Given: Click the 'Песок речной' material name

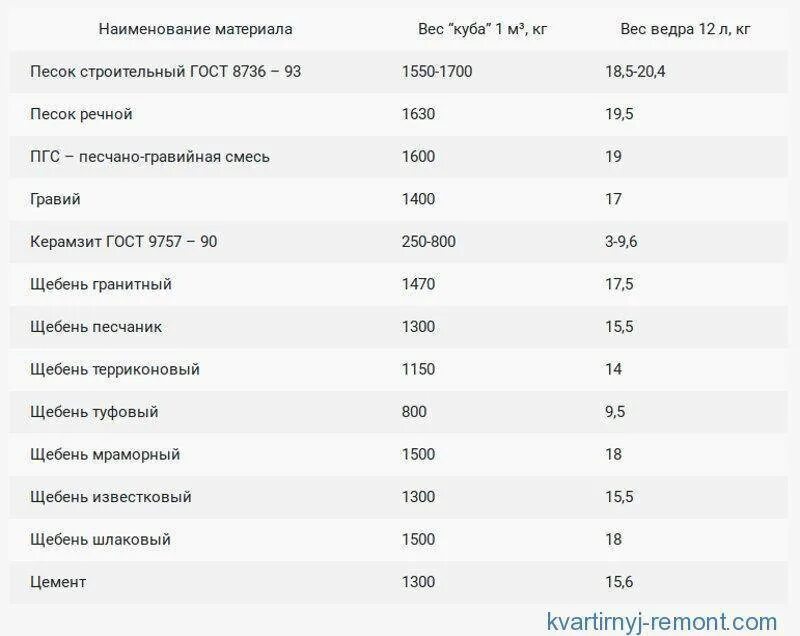Looking at the screenshot, I should 81,114.
